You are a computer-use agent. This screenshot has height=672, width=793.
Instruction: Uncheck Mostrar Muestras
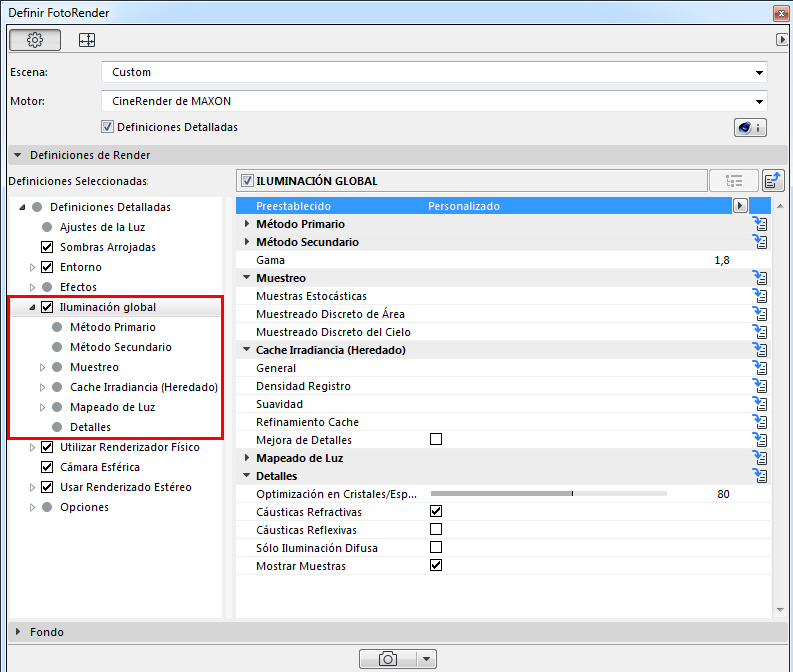[436, 565]
